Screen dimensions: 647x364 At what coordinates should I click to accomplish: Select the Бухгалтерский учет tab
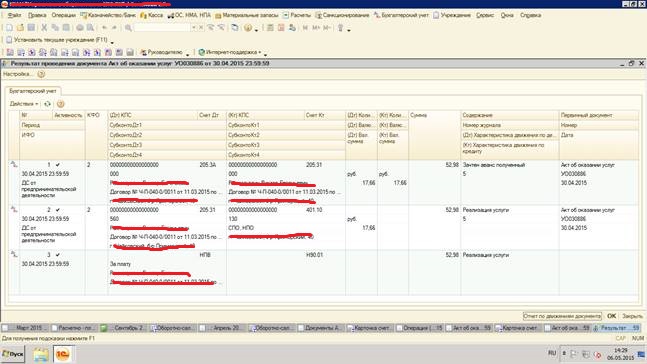pos(33,91)
